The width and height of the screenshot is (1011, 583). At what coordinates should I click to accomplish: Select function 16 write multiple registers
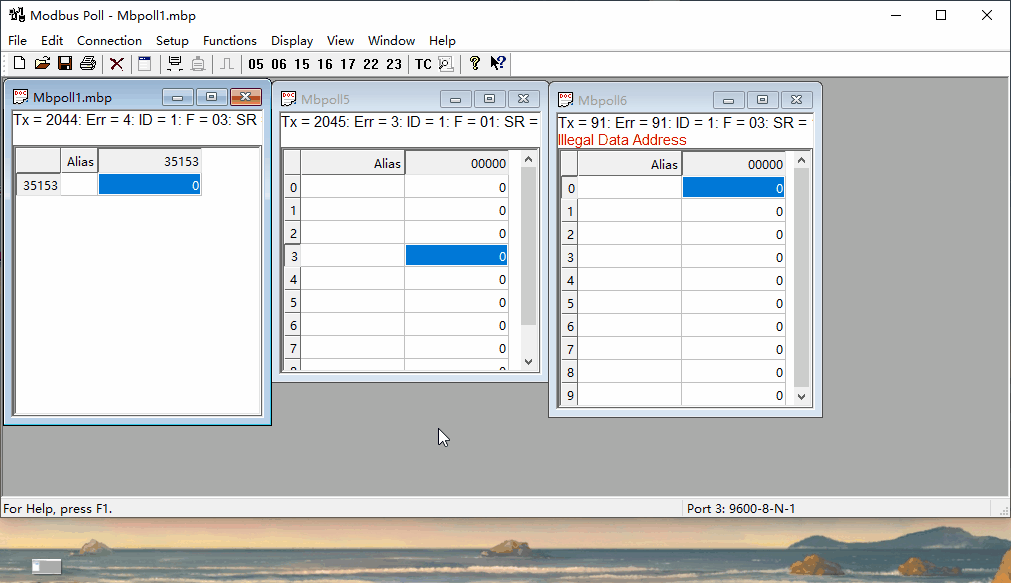(325, 64)
